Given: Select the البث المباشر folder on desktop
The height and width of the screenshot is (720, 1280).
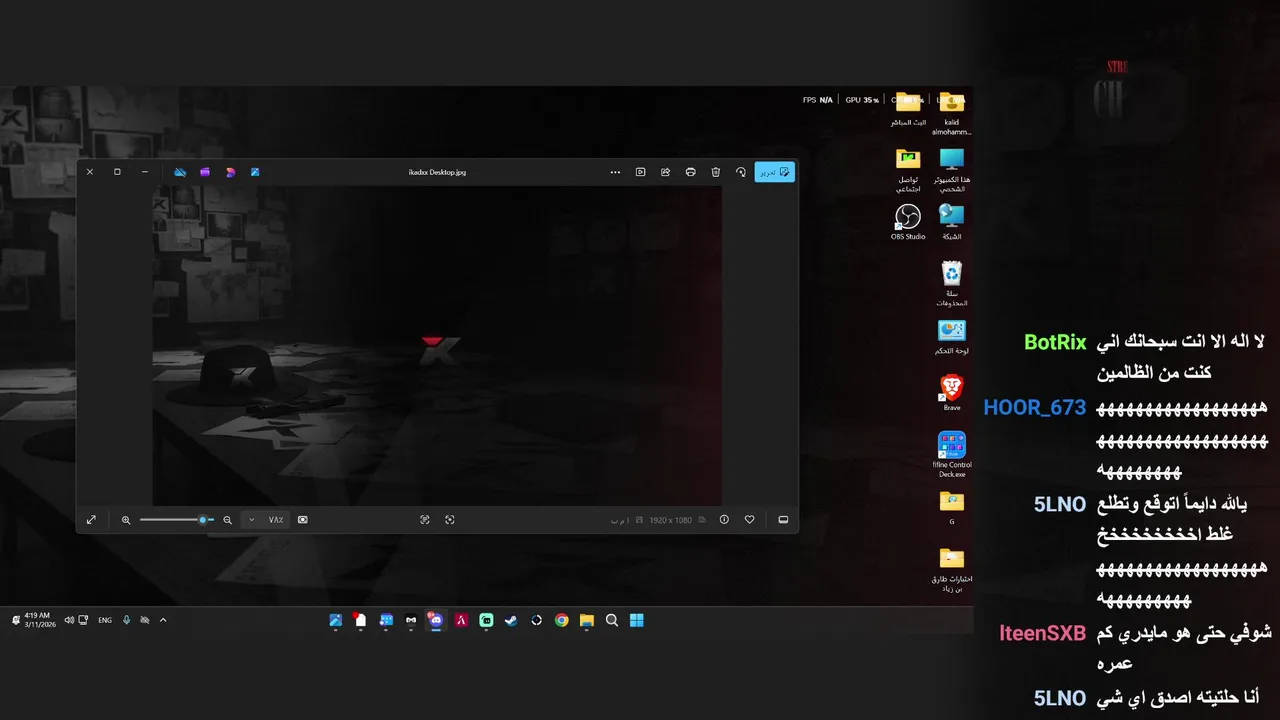Looking at the screenshot, I should click(x=908, y=108).
